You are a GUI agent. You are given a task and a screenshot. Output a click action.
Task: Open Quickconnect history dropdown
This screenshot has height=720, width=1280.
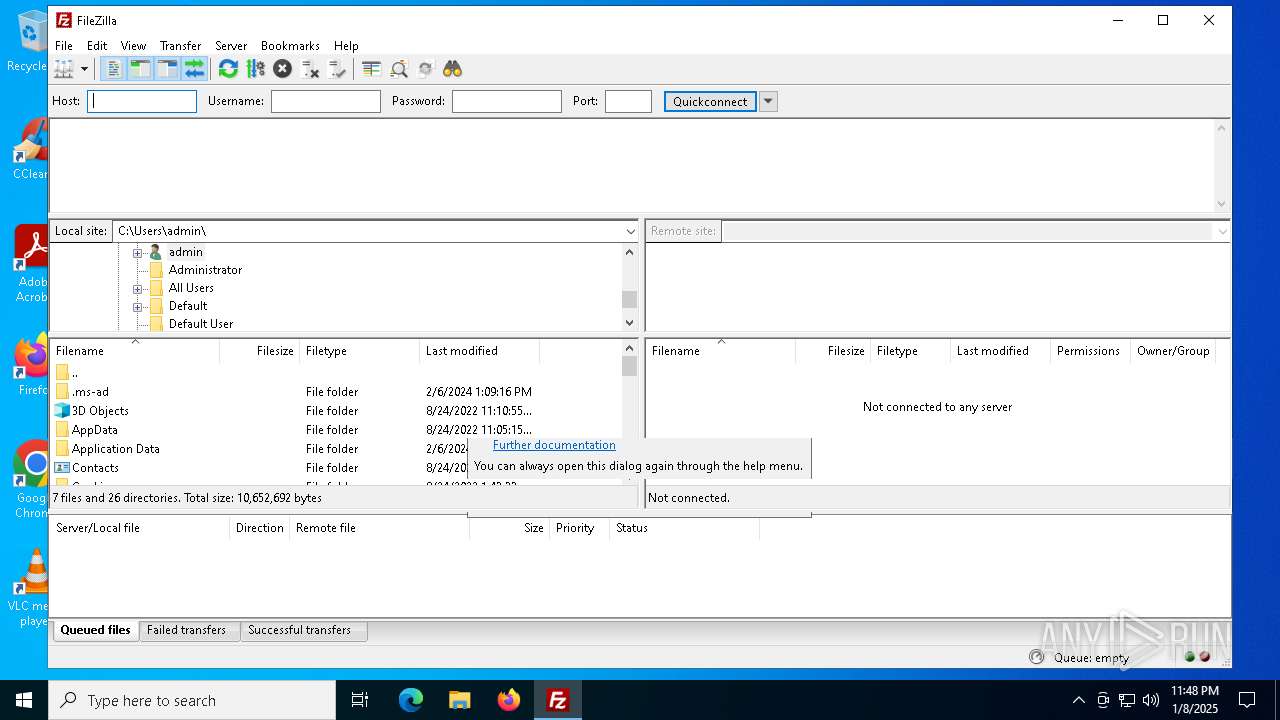coord(768,101)
